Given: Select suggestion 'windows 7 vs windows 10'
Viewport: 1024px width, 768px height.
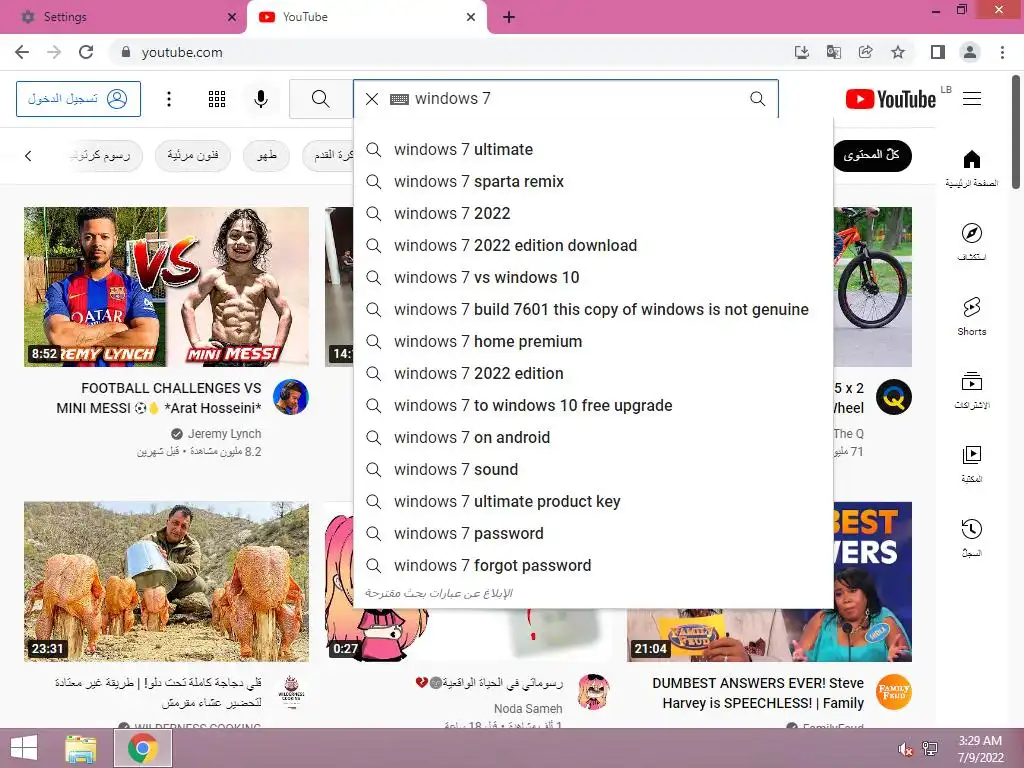Looking at the screenshot, I should [593, 278].
